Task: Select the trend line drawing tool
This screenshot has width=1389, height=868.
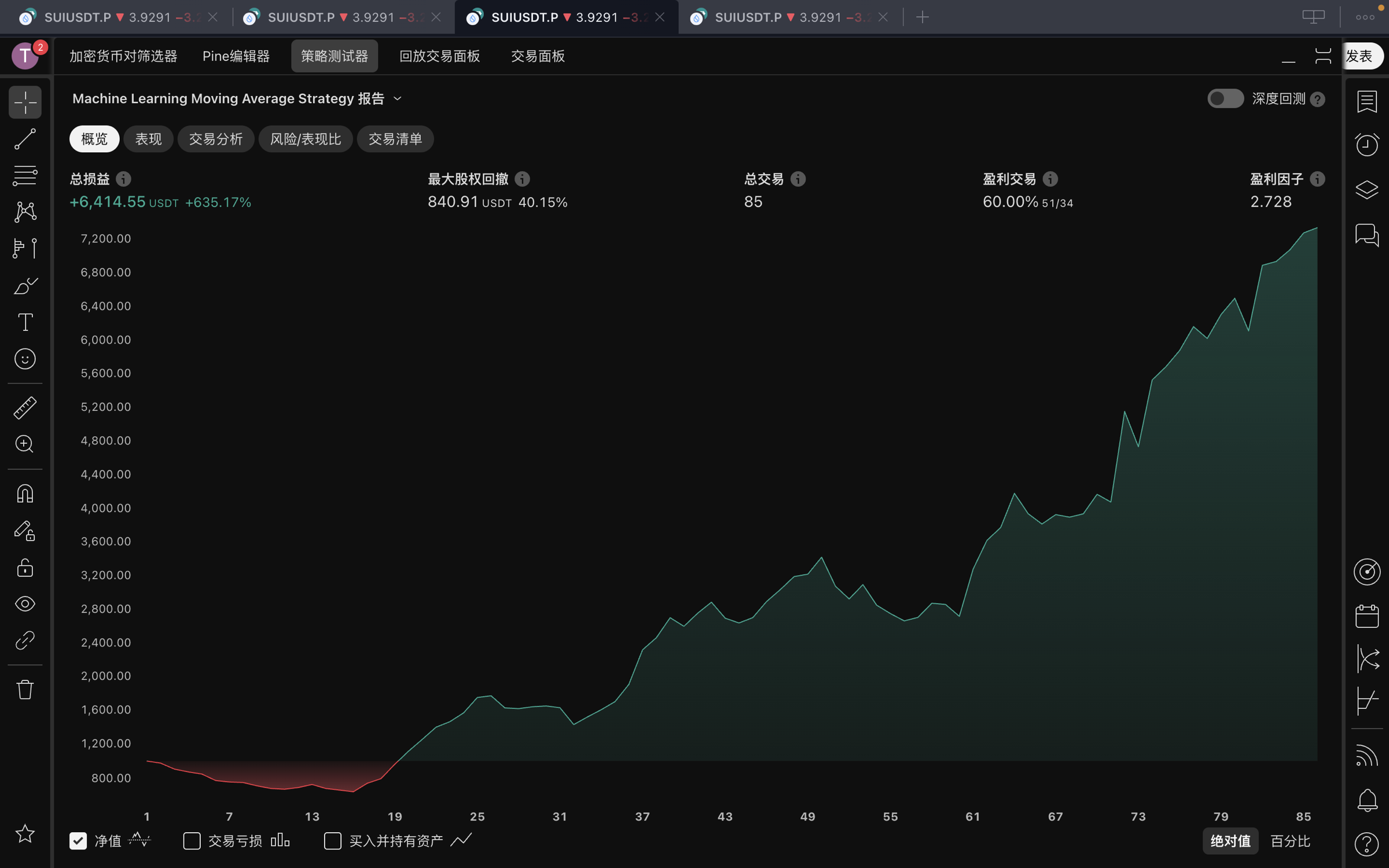Action: pyautogui.click(x=25, y=139)
